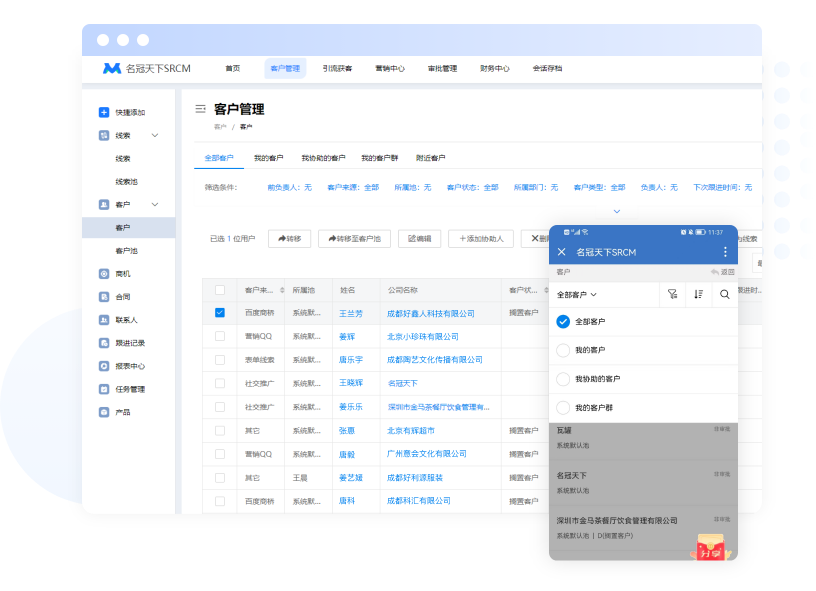816x591 pixels.
Task: Open the three-dot menu in mobile header
Action: coord(725,252)
